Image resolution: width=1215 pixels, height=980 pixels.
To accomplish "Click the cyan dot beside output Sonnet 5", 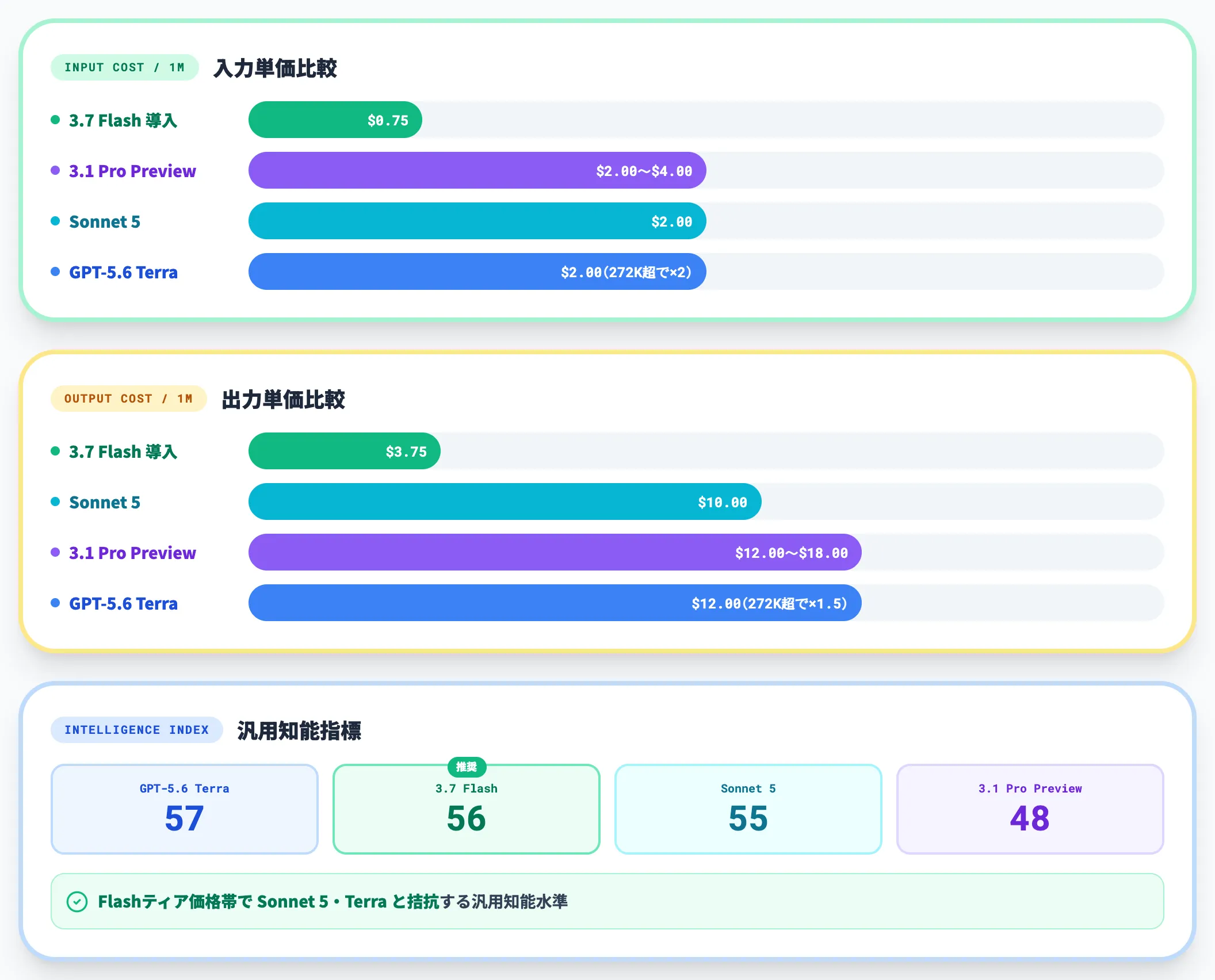I will (x=55, y=502).
